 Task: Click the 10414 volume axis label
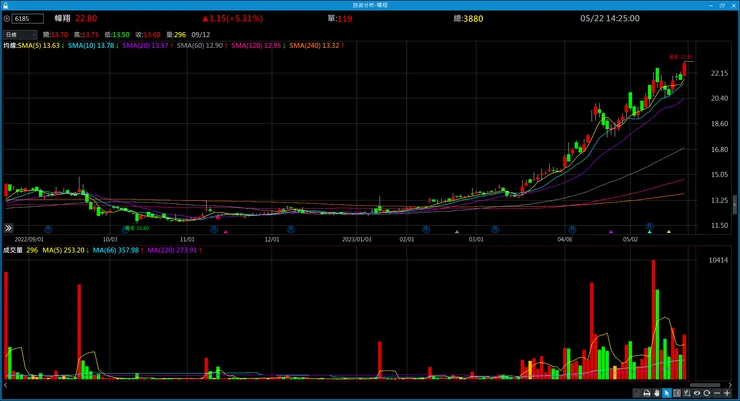718,260
